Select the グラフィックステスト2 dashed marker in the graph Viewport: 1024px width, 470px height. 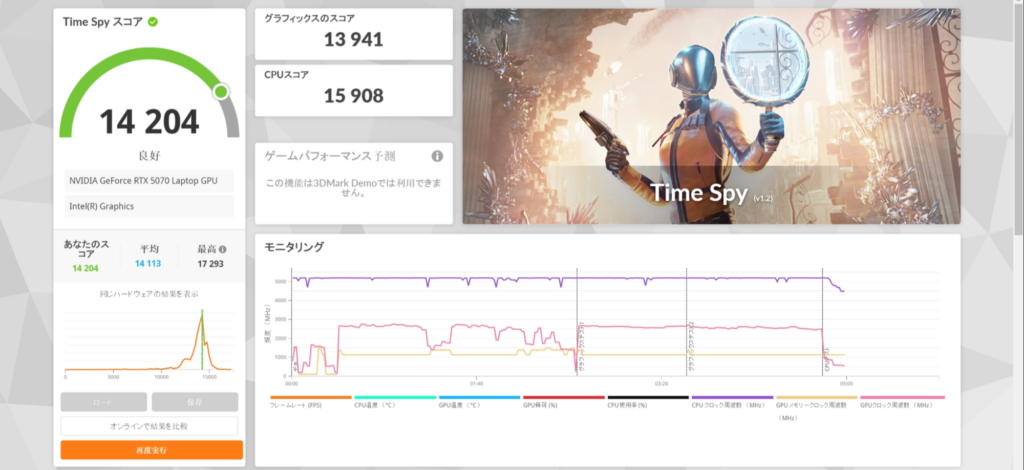[x=686, y=322]
